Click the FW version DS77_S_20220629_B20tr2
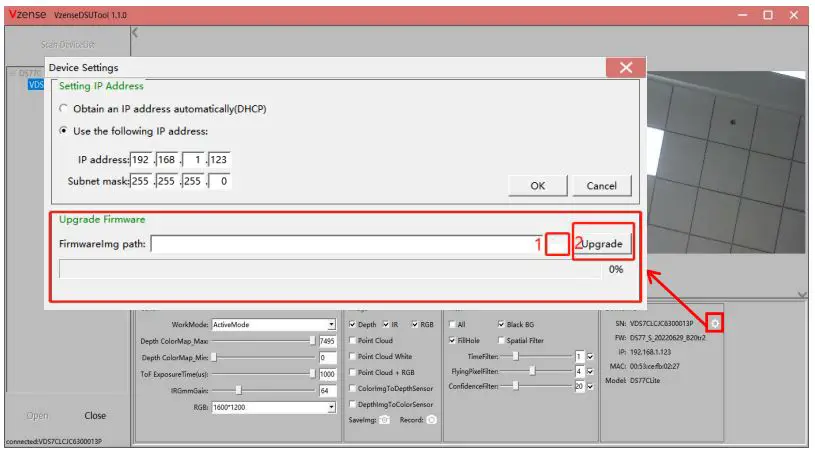This screenshot has height=454, width=815. [667, 338]
